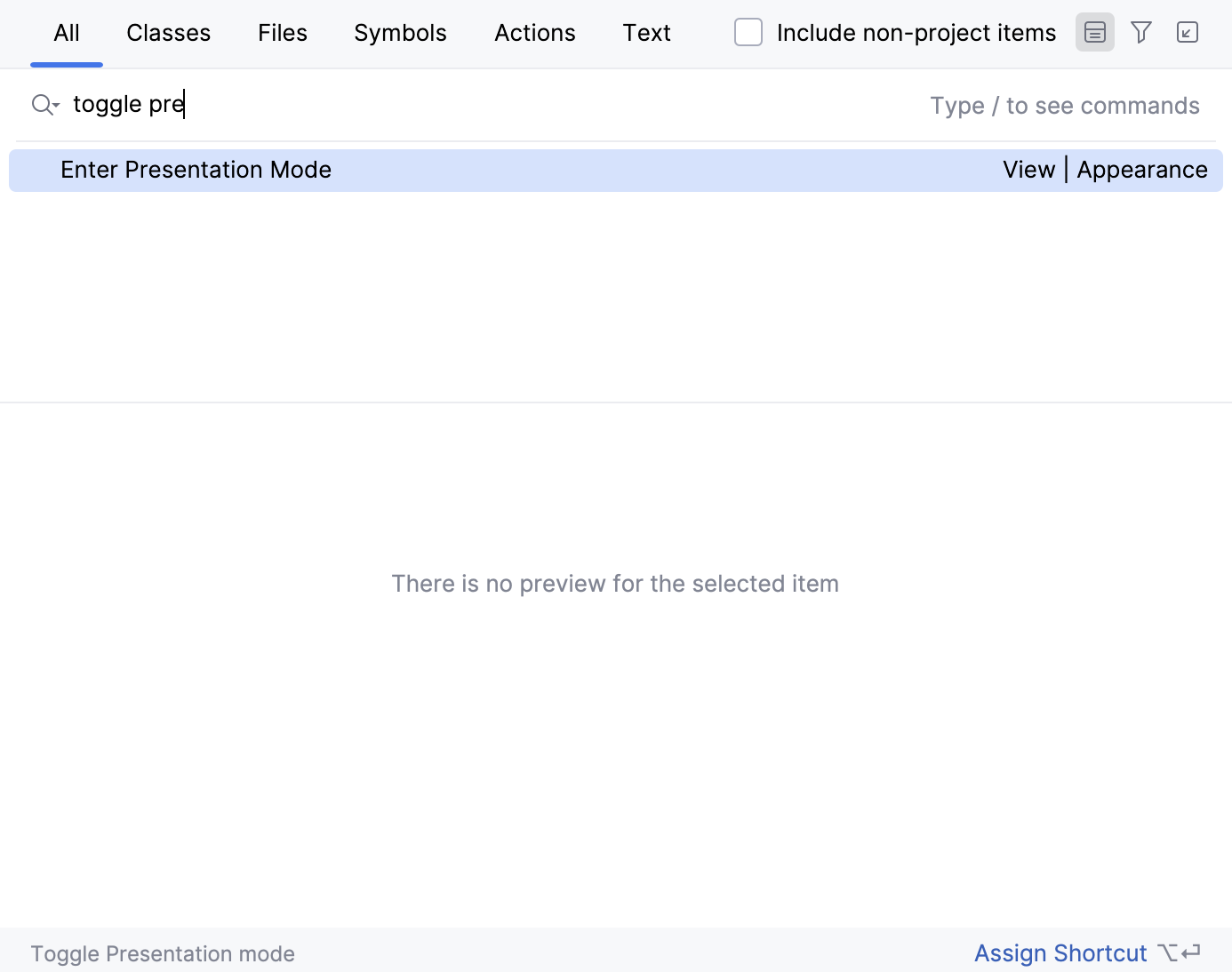Click the keyboard shortcut glyph near Assign Shortcut
The height and width of the screenshot is (972, 1232).
pos(1177,952)
